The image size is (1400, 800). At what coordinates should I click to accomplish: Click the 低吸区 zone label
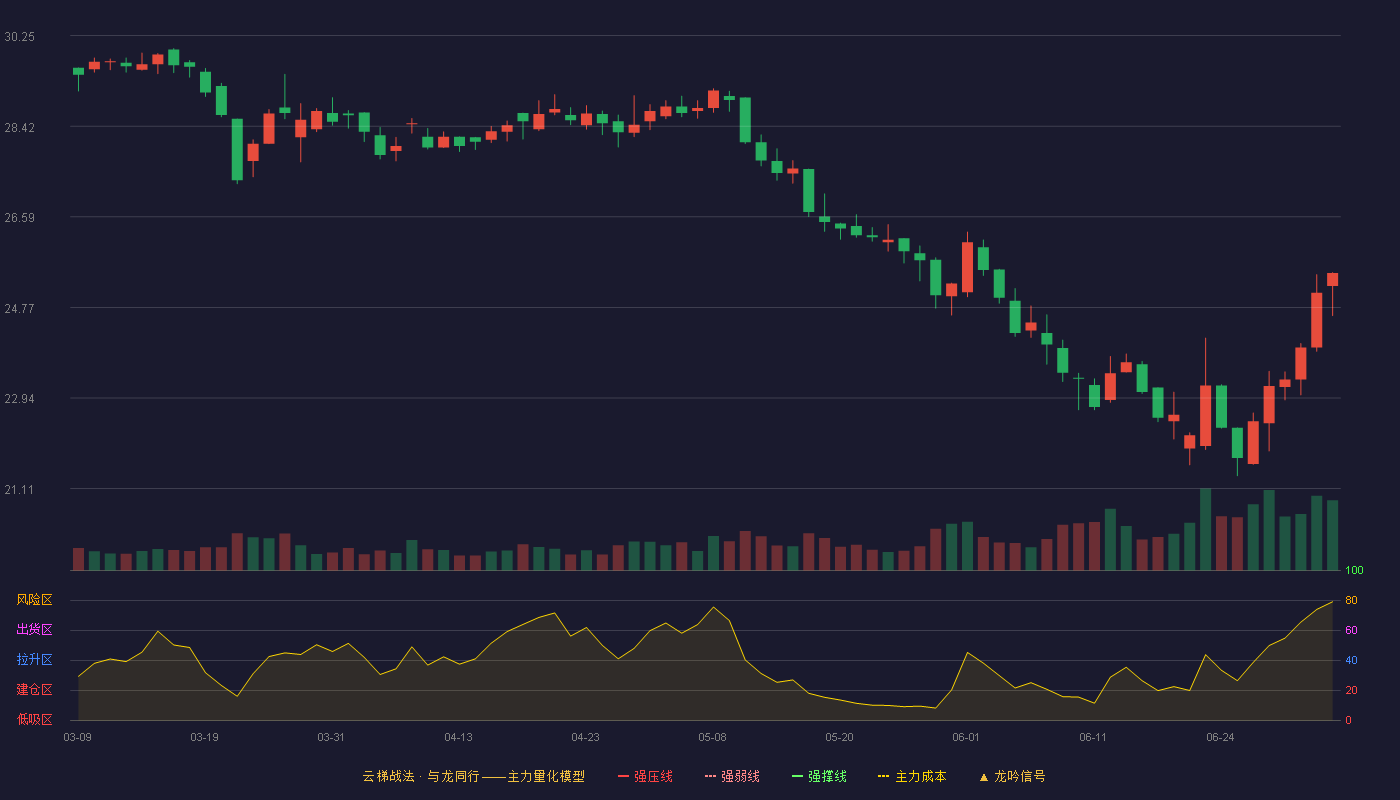[34, 720]
